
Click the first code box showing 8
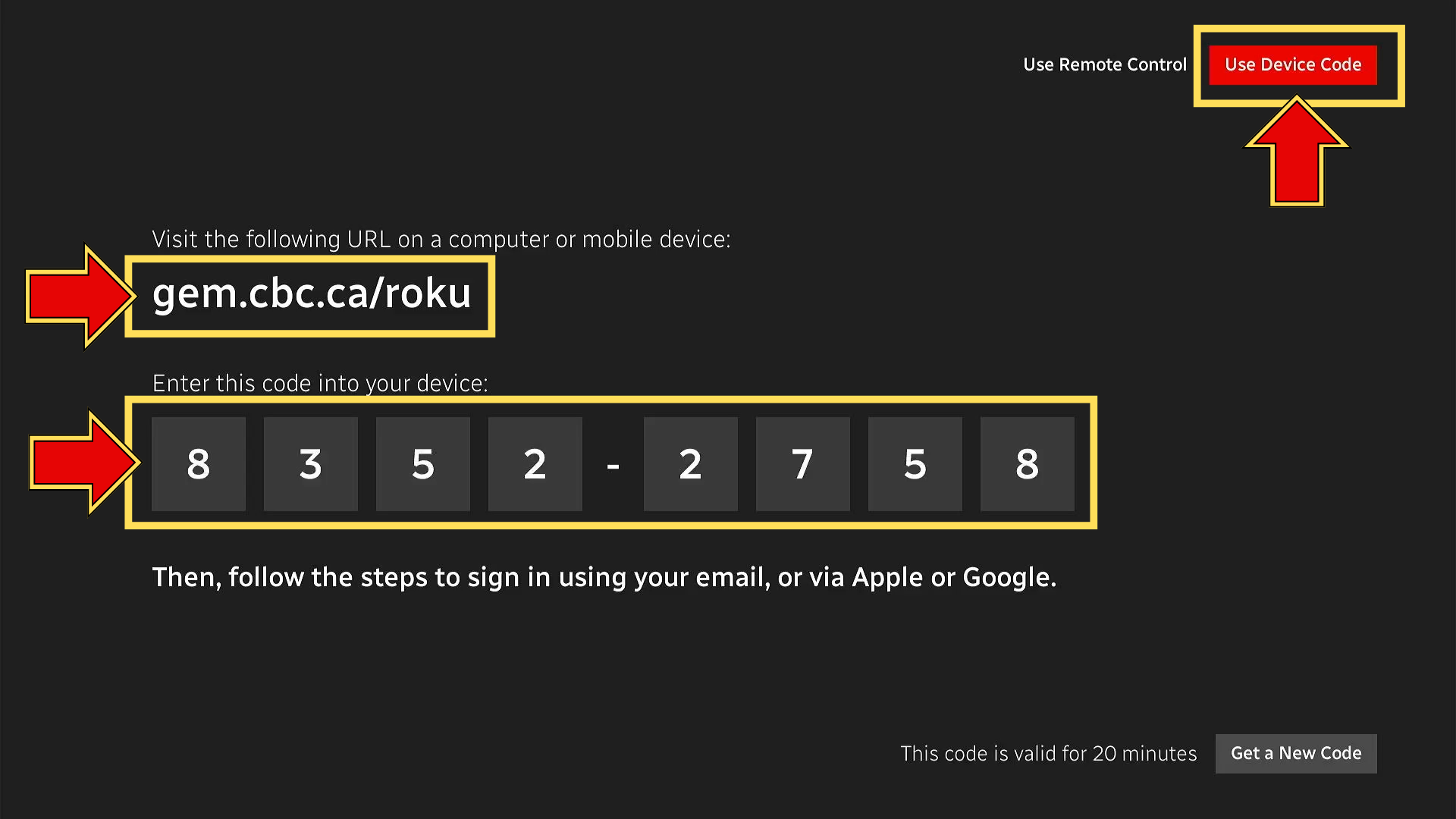[x=199, y=463]
